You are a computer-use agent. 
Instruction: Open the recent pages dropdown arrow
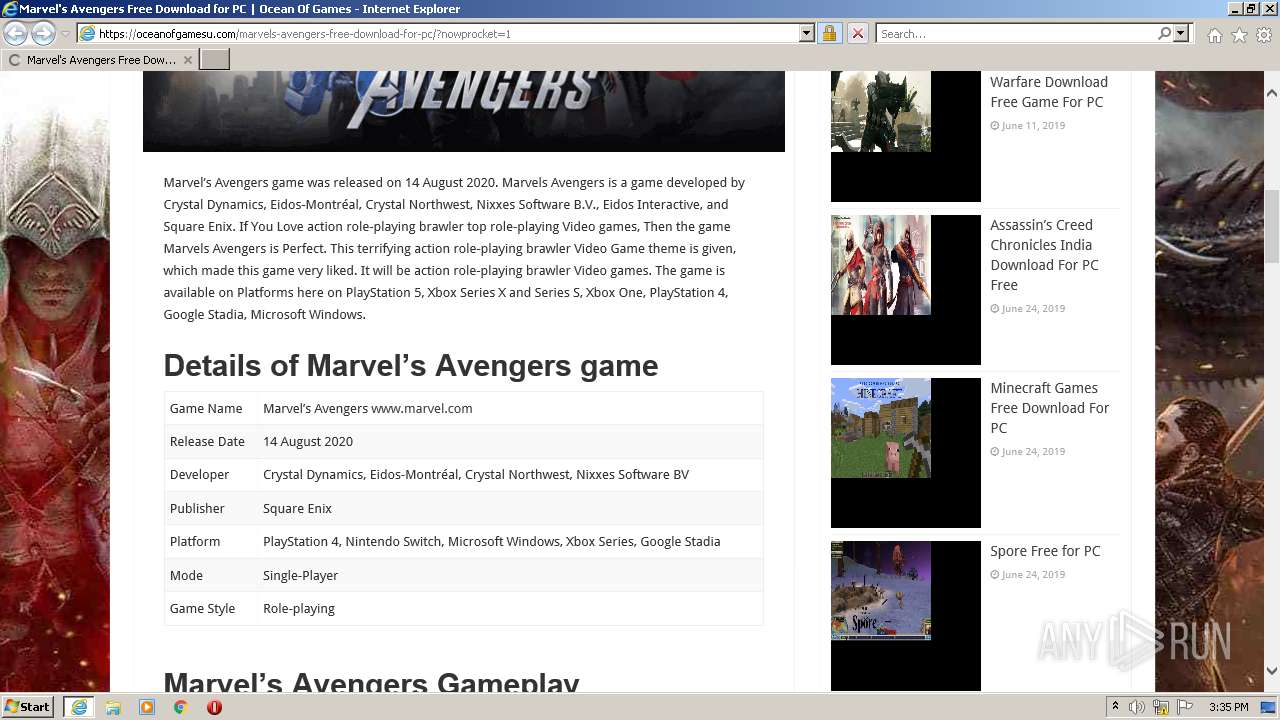tap(65, 34)
